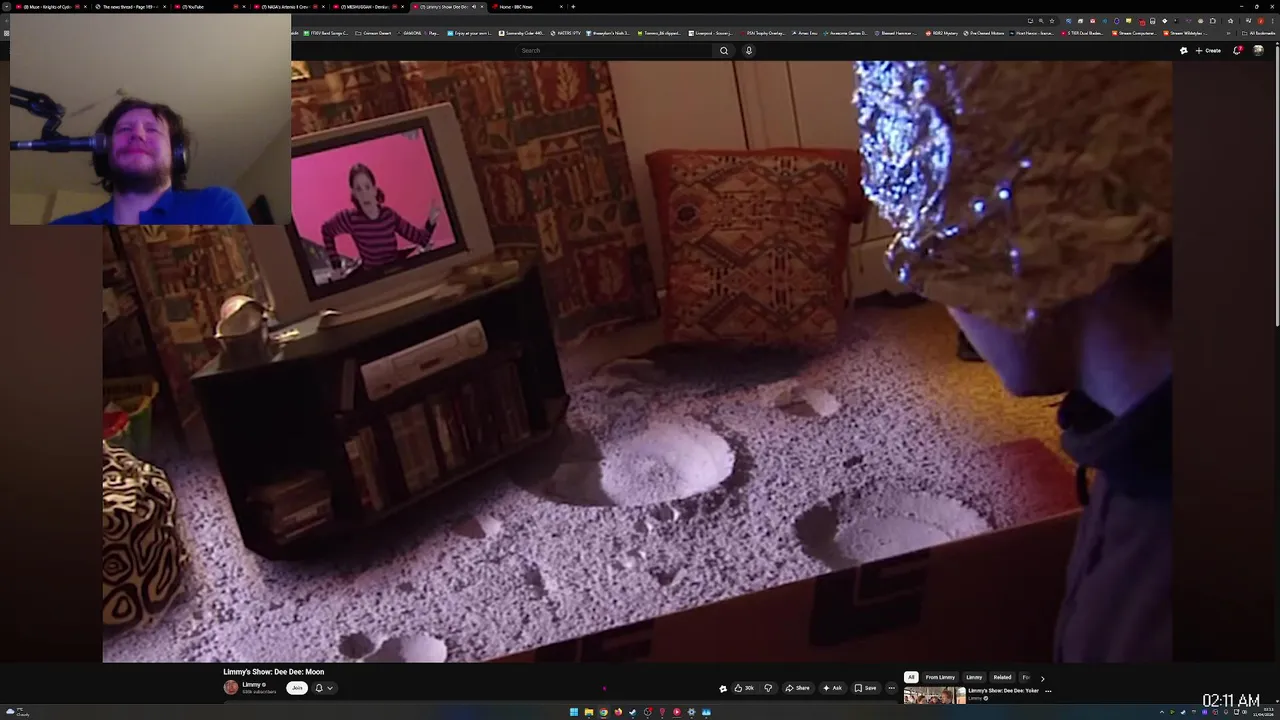Open the RDR2 Mystery bookmark
Image resolution: width=1280 pixels, height=720 pixels.
942,33
